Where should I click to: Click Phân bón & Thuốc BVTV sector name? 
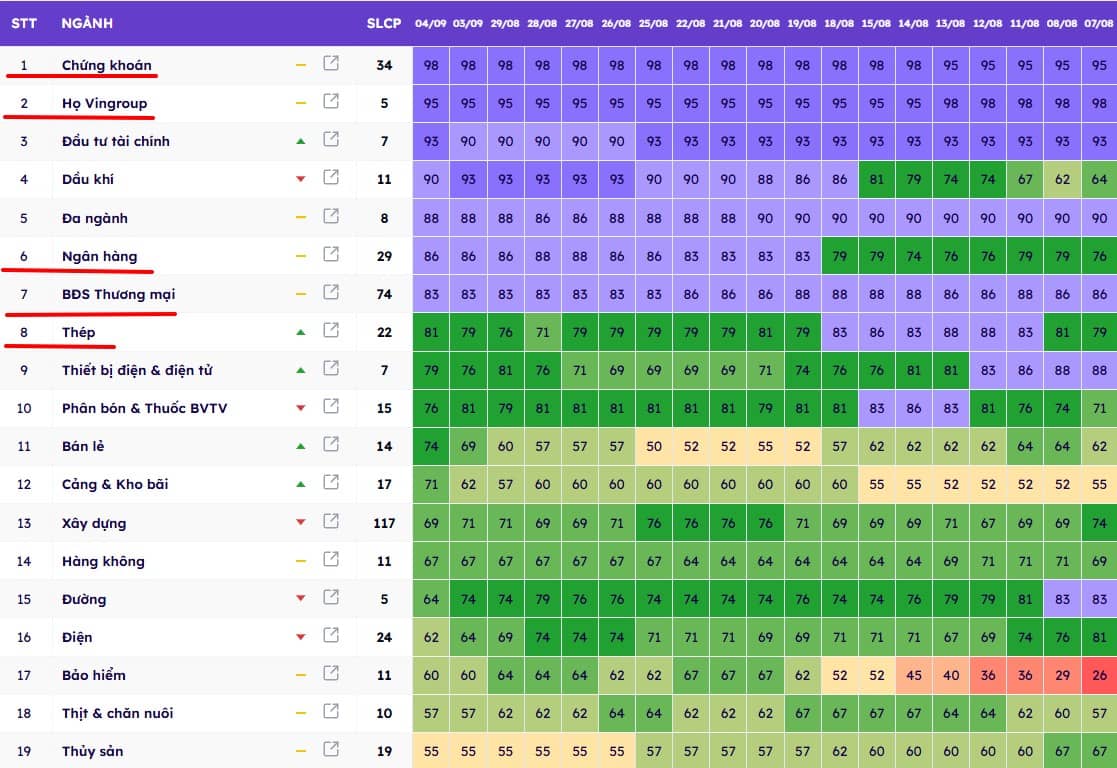pos(144,408)
